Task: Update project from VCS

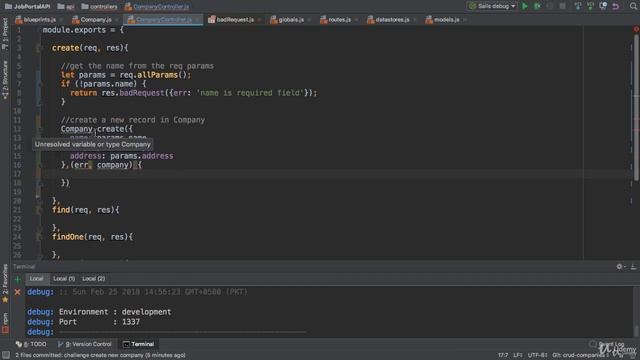Action: click(x=578, y=6)
